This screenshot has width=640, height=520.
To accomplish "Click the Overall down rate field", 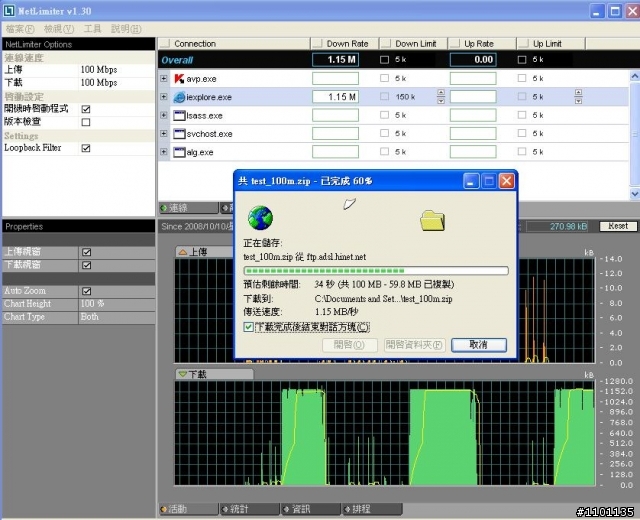I will pyautogui.click(x=336, y=60).
